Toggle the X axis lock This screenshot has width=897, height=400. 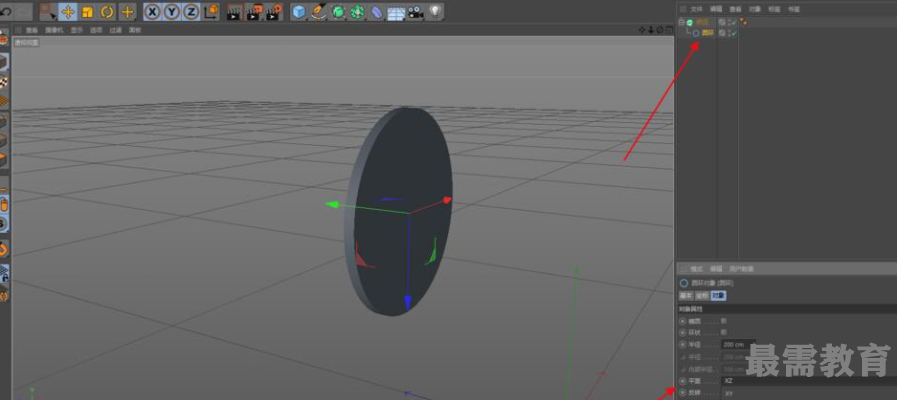pos(152,11)
